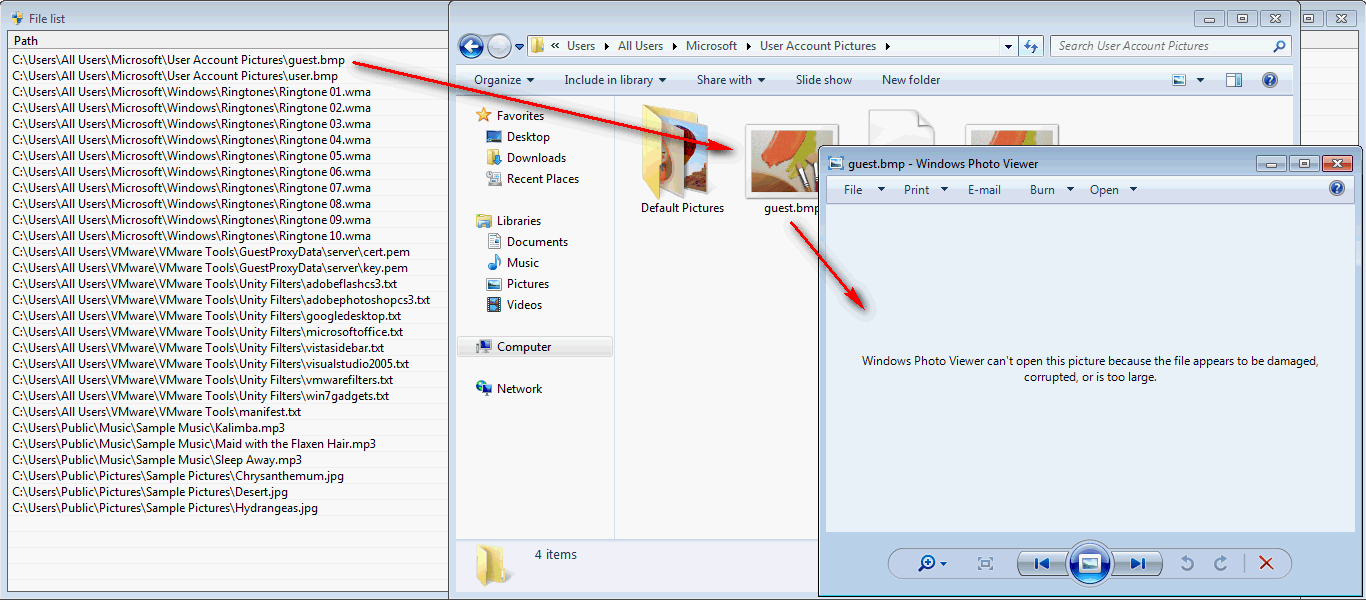
Task: Open Music library in navigation pane
Action: tap(523, 263)
